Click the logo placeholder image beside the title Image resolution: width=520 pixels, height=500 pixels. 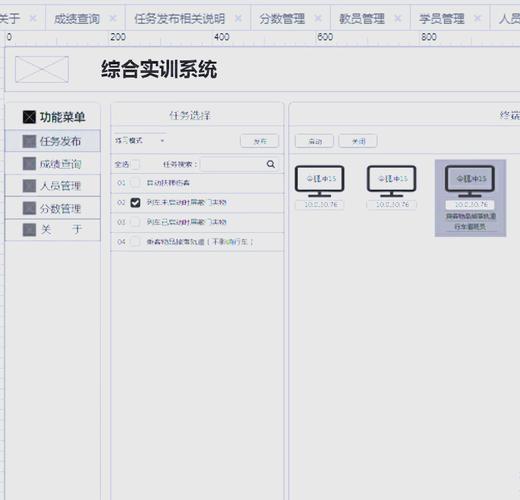coord(42,69)
